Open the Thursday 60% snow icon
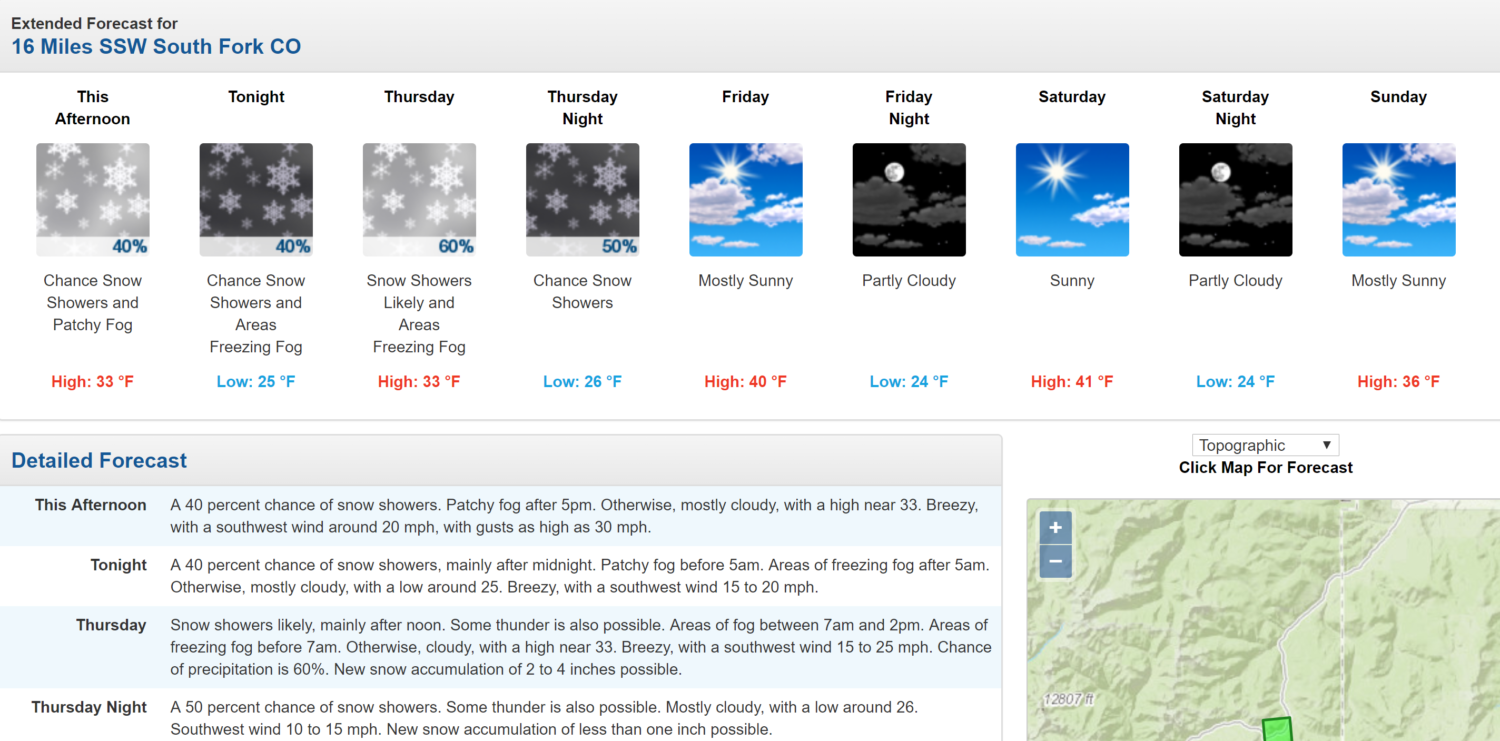 coord(419,200)
